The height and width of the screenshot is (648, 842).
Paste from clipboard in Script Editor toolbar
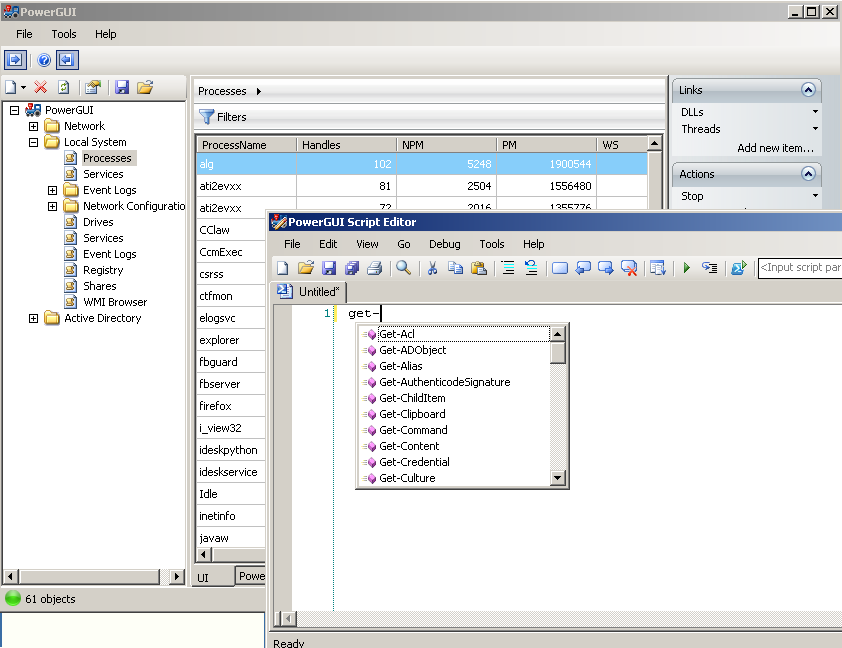[478, 267]
